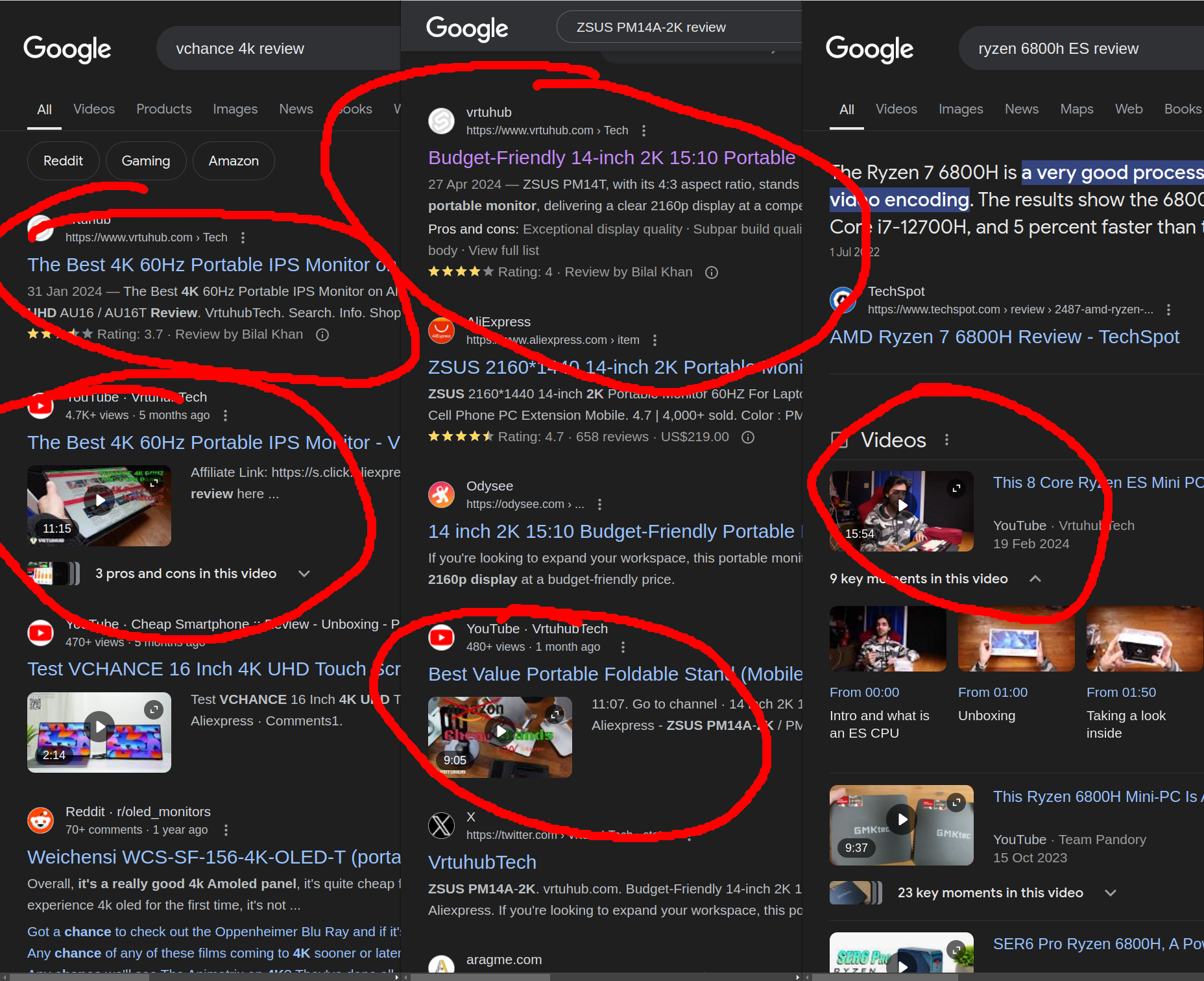Expand 23 key moments in this video

[x=1111, y=893]
